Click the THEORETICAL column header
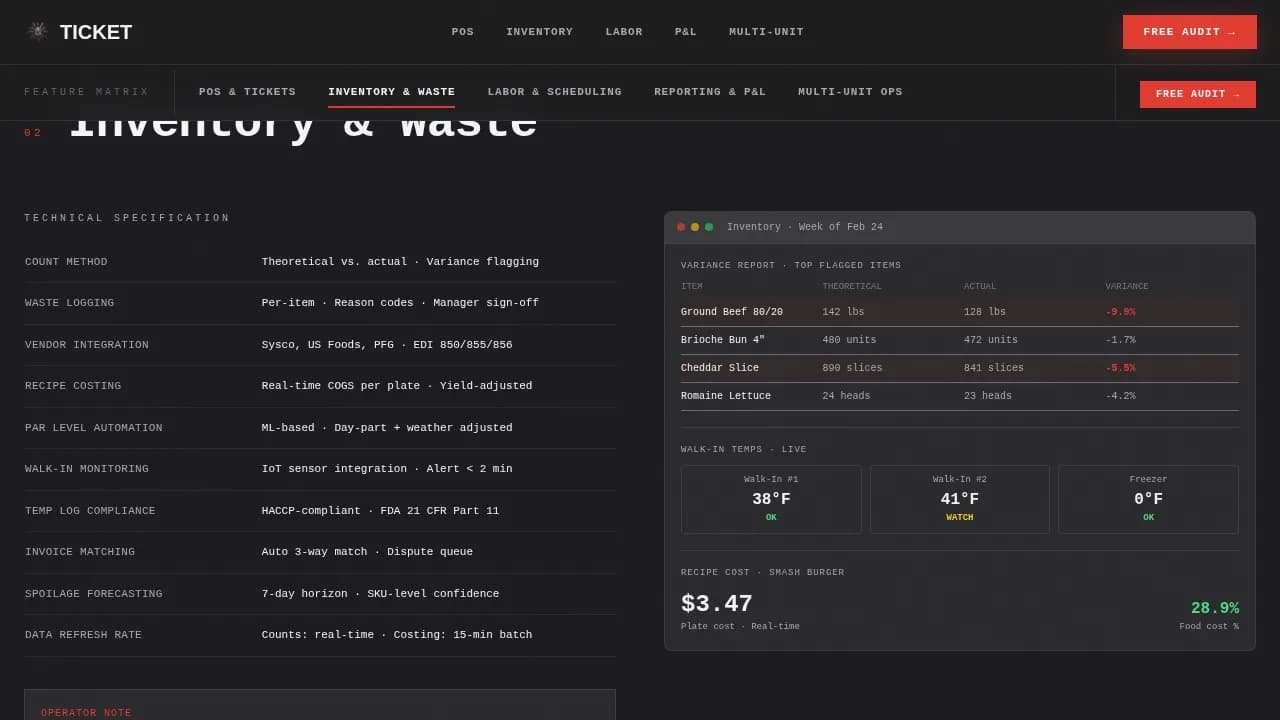 point(852,287)
